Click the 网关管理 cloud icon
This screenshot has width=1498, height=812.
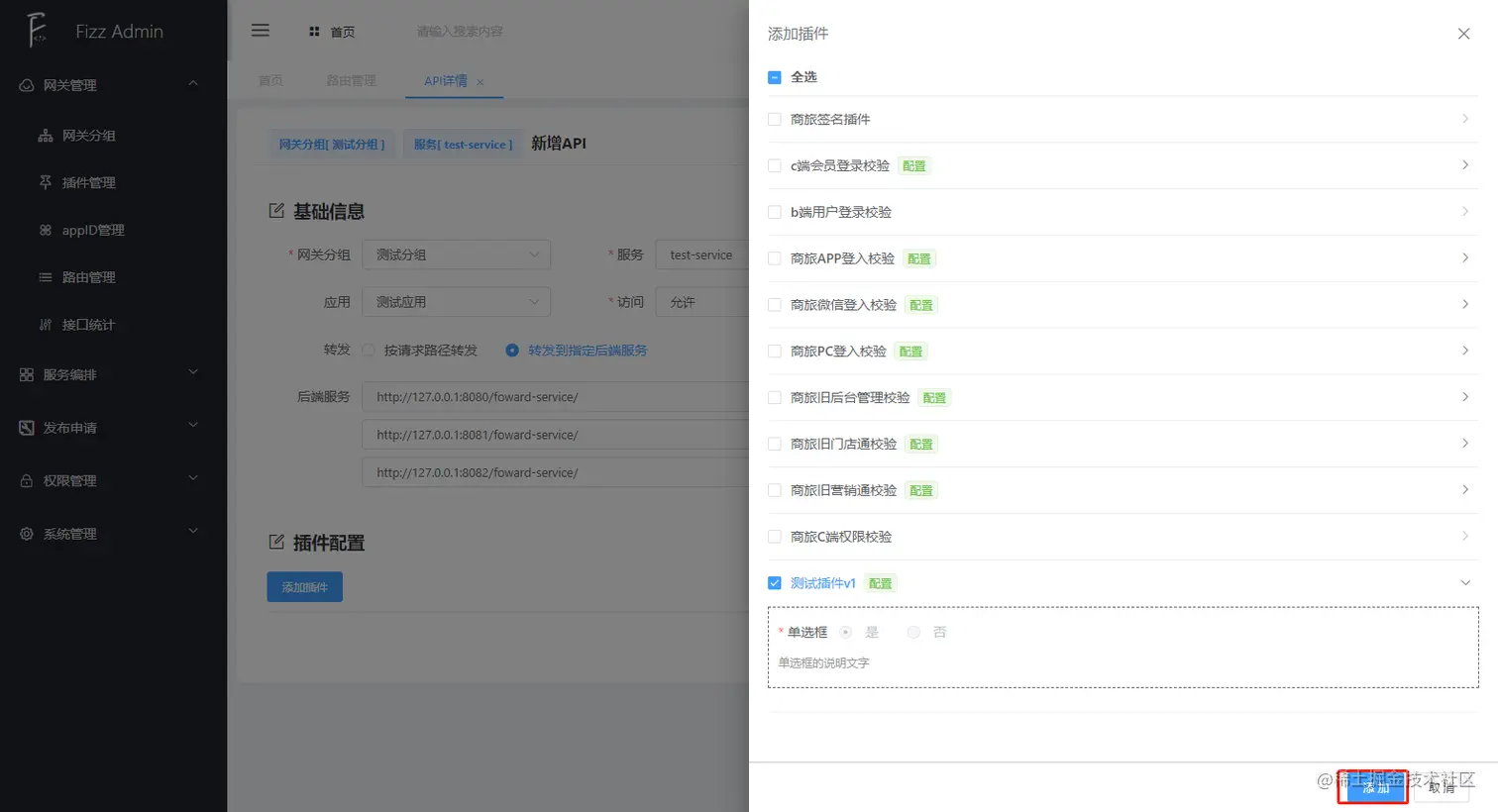27,85
